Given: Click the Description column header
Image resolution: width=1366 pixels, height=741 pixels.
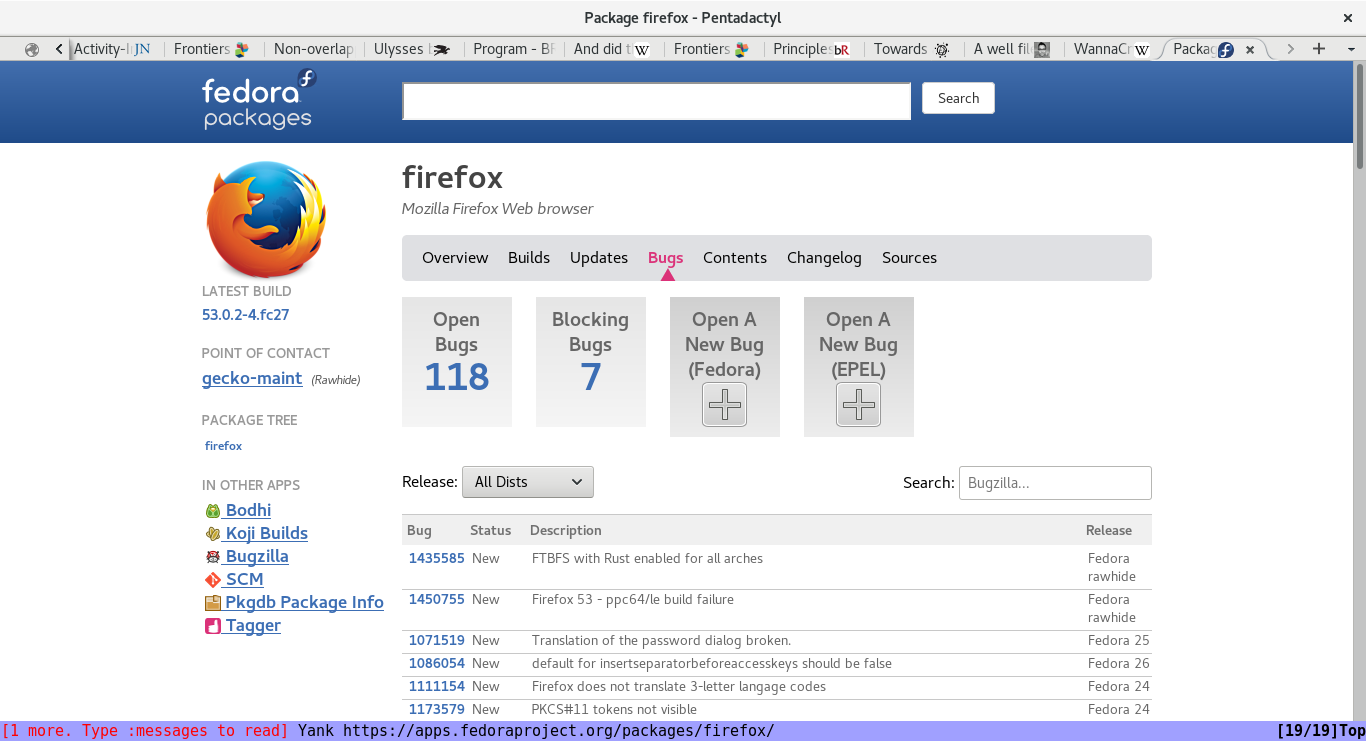Looking at the screenshot, I should coord(566,531).
